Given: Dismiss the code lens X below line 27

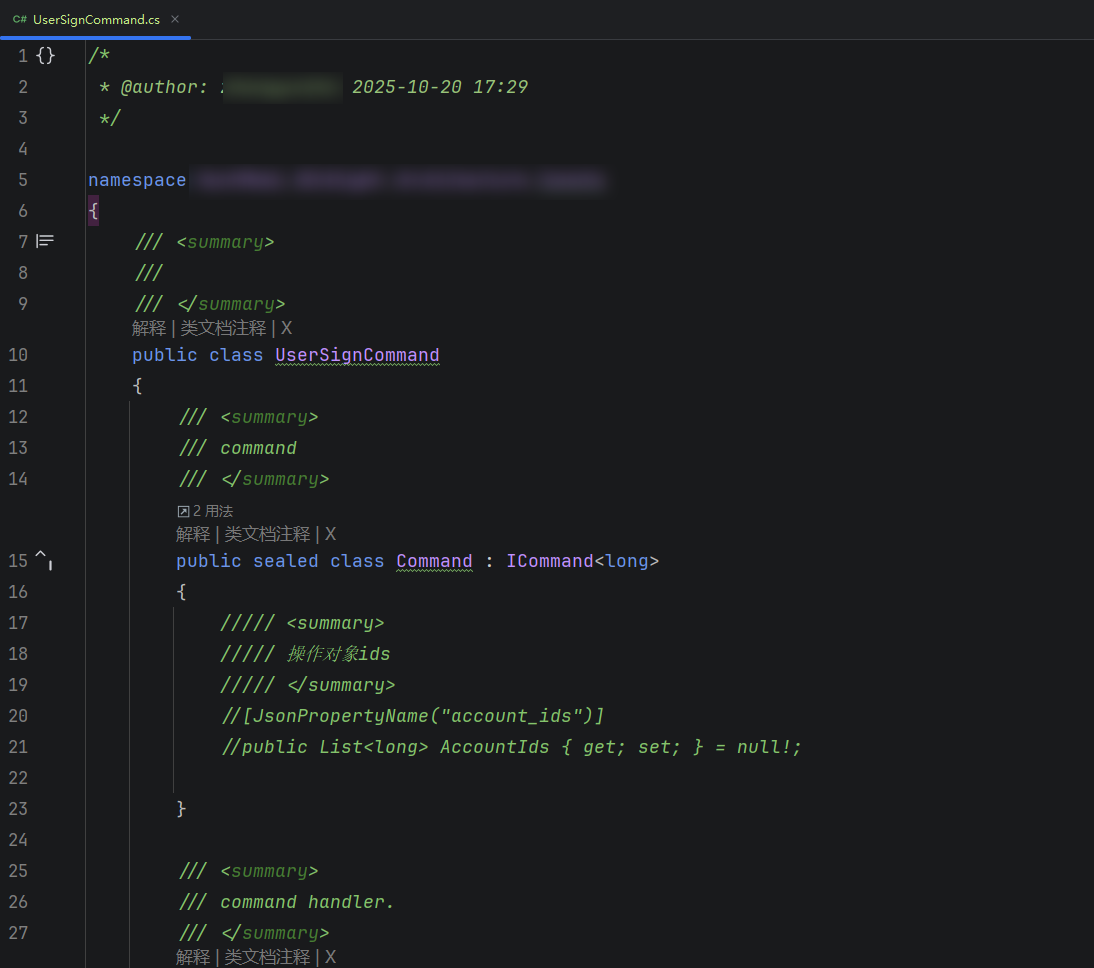Looking at the screenshot, I should (x=330, y=957).
